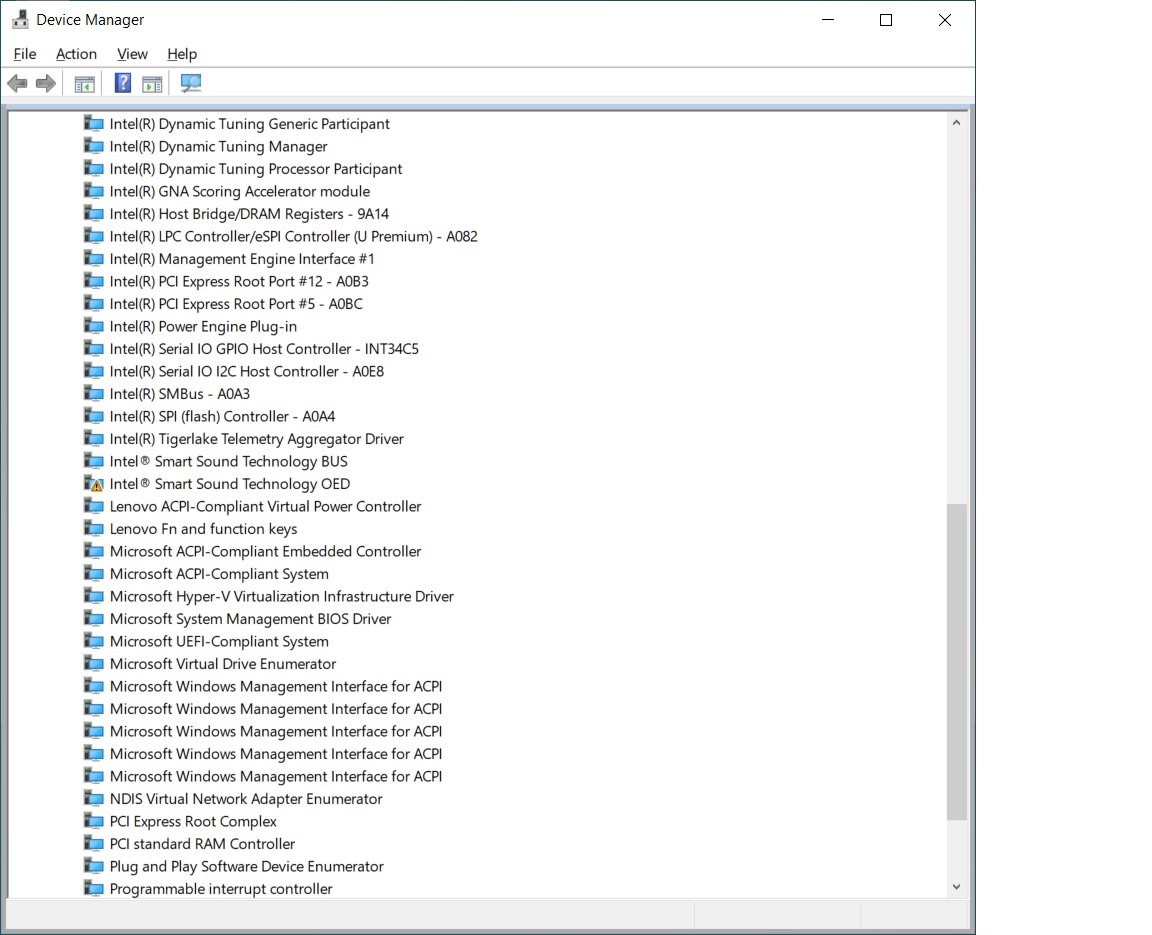Screen dimensions: 1152x935
Task: Select Intel(R) Dynamic Tuning Processor Participant
Action: point(256,169)
